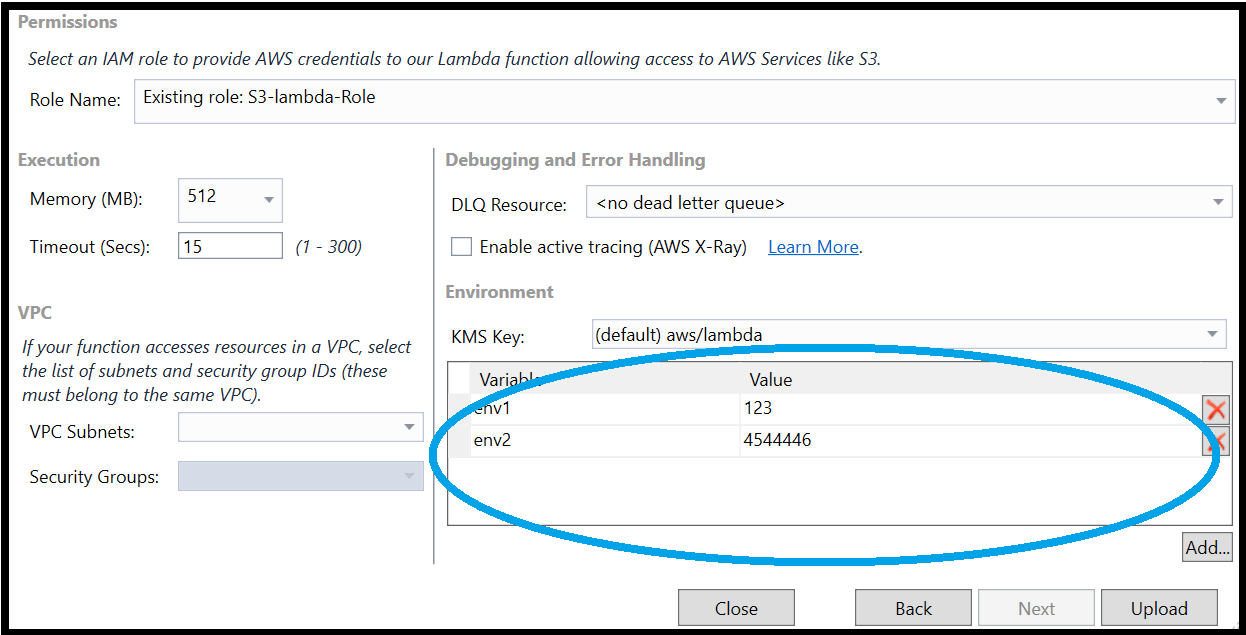
Task: Delete the env1 variable with red X
Action: pos(1216,409)
